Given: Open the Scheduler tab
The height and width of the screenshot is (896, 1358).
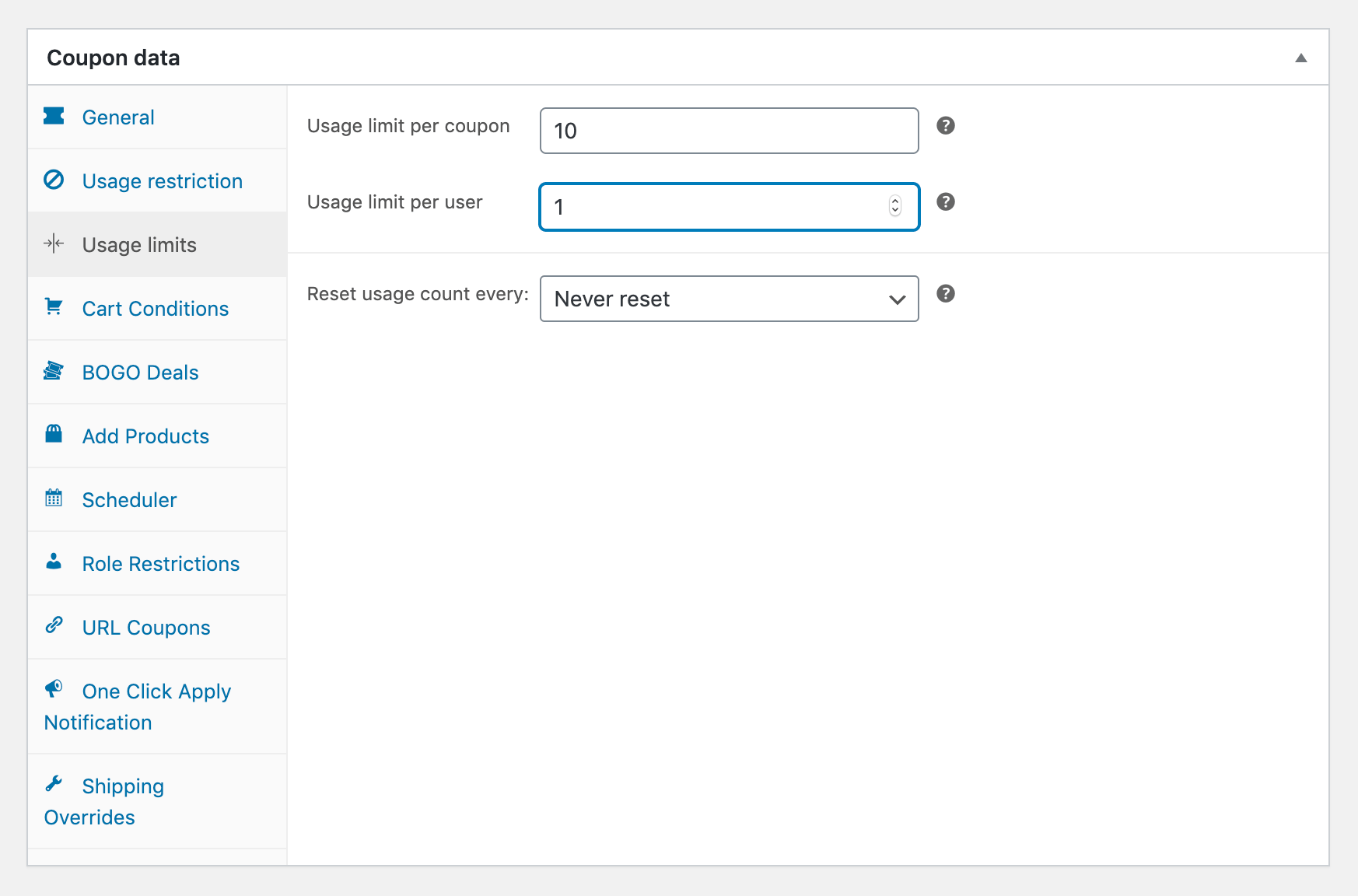Looking at the screenshot, I should pos(129,500).
